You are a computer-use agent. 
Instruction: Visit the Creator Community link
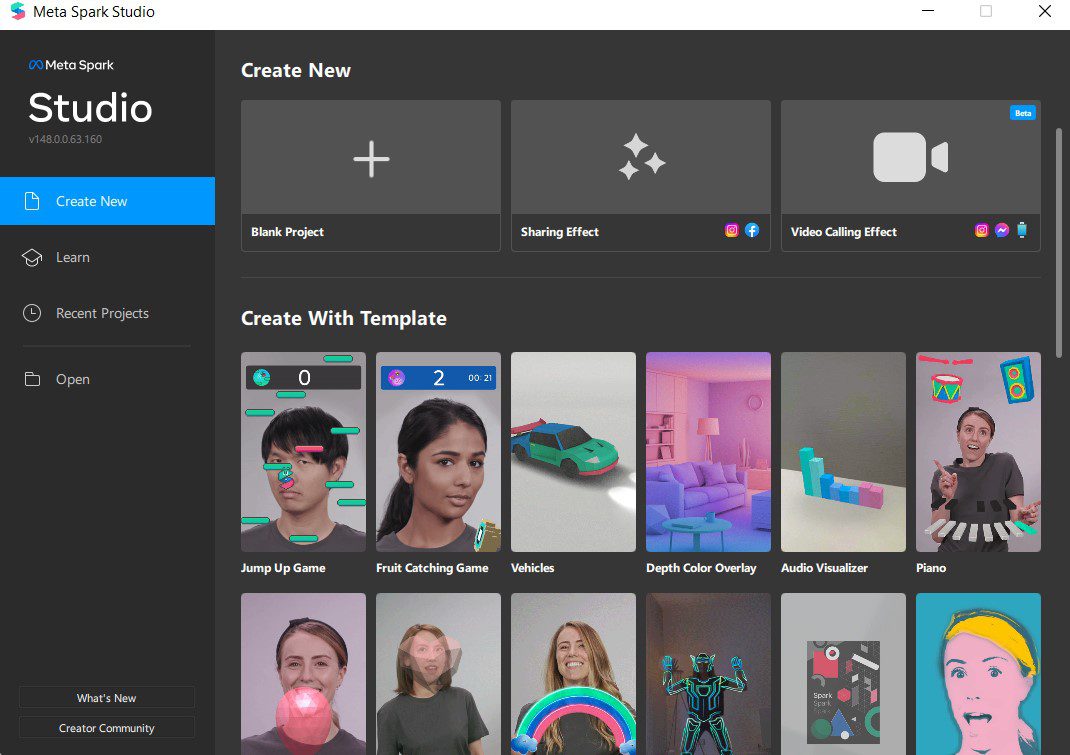tap(107, 728)
